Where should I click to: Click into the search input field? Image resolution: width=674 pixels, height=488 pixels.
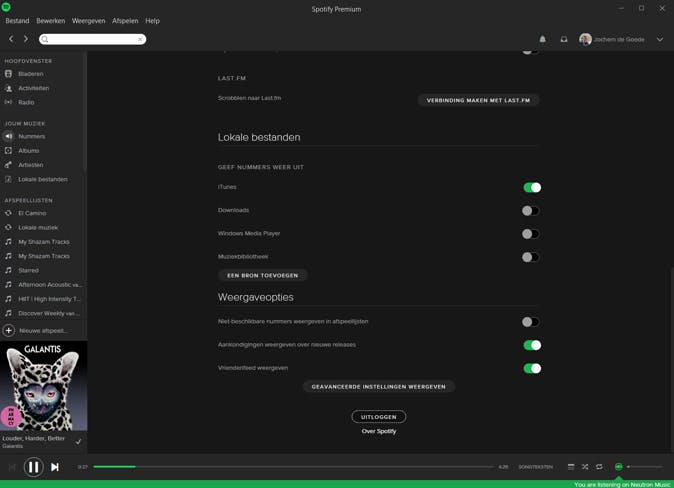(x=92, y=40)
